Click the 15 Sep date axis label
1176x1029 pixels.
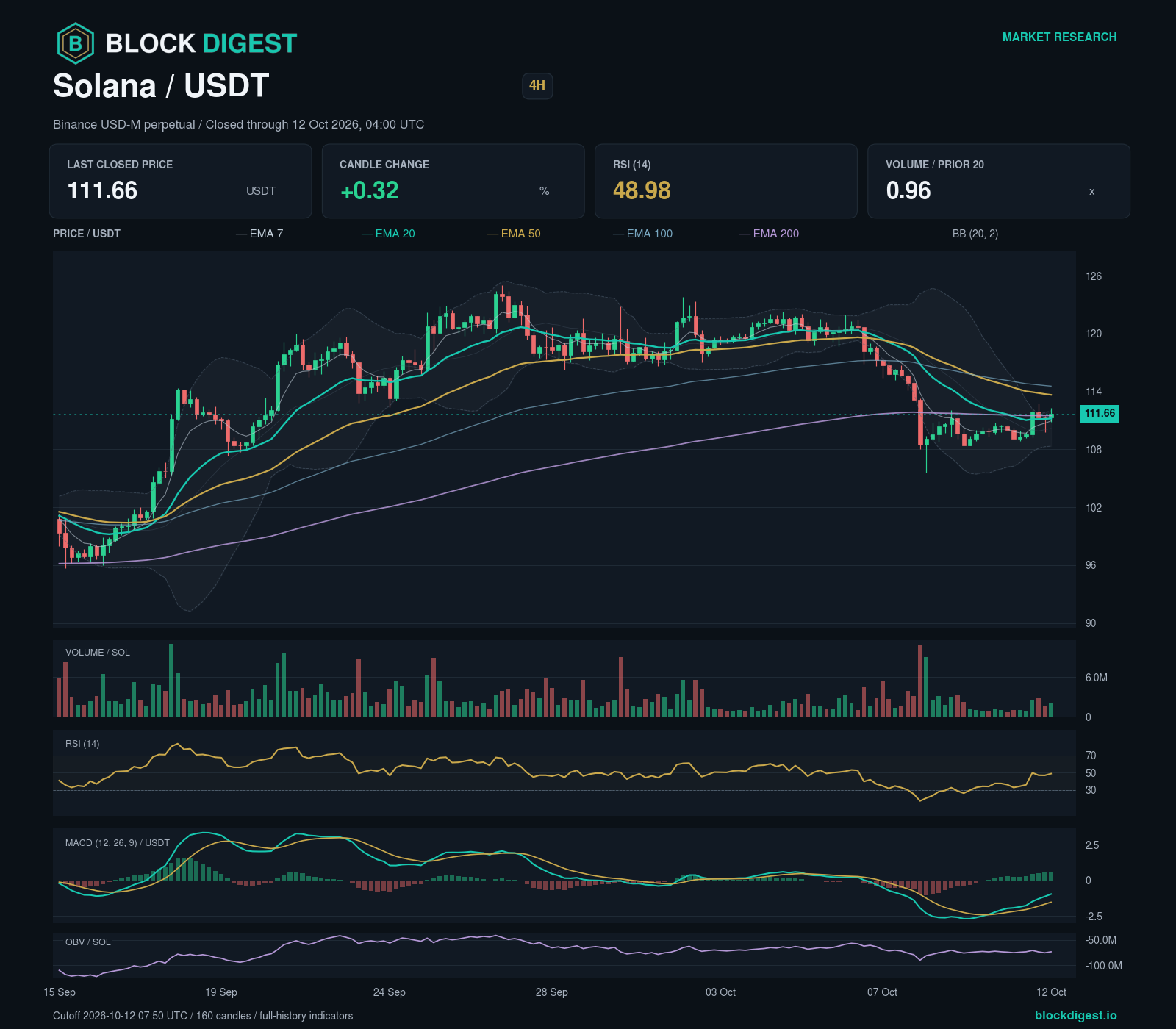[x=60, y=992]
